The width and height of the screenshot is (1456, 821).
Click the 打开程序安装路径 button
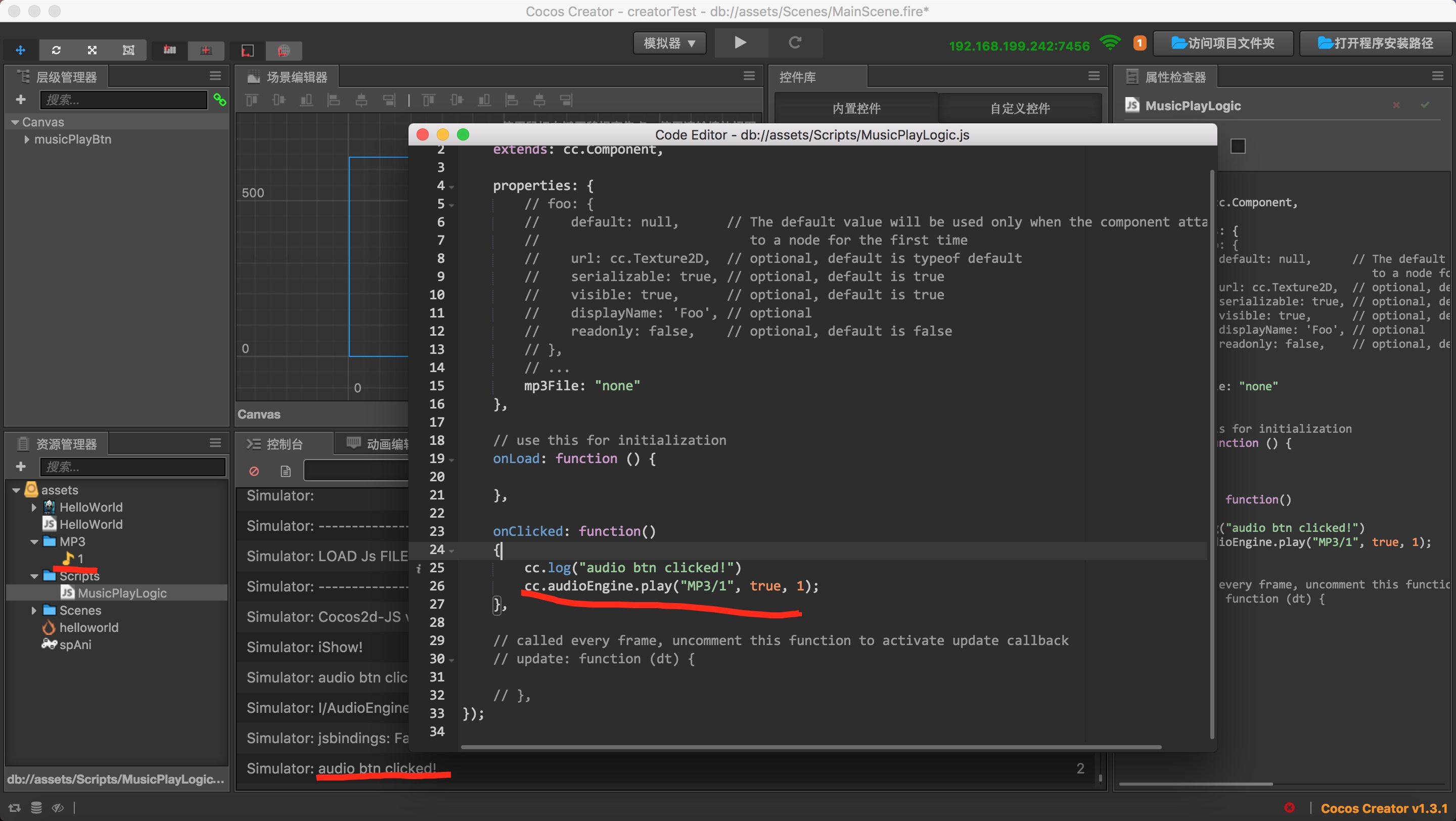1375,43
